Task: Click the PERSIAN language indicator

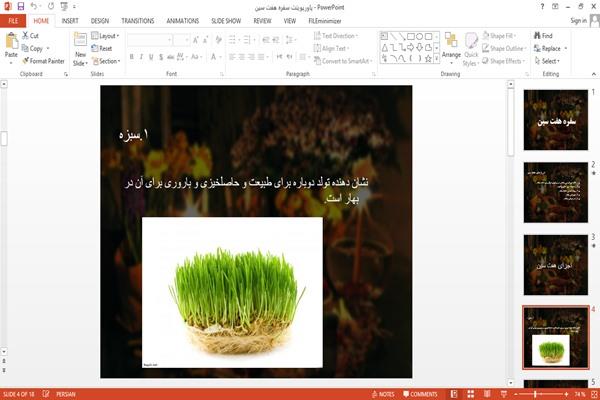Action: coord(66,394)
